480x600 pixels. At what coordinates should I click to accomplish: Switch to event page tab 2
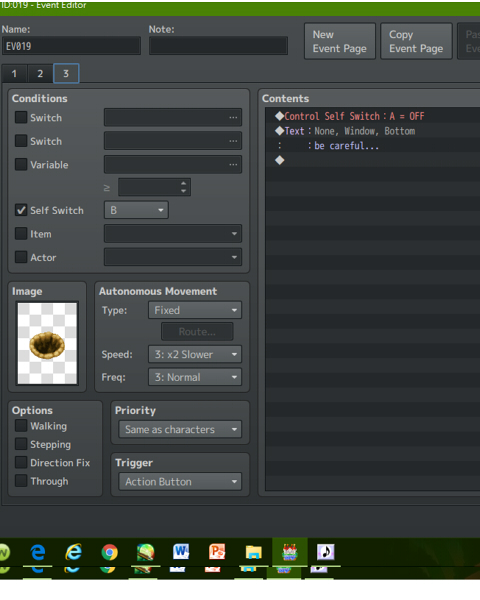click(x=40, y=73)
